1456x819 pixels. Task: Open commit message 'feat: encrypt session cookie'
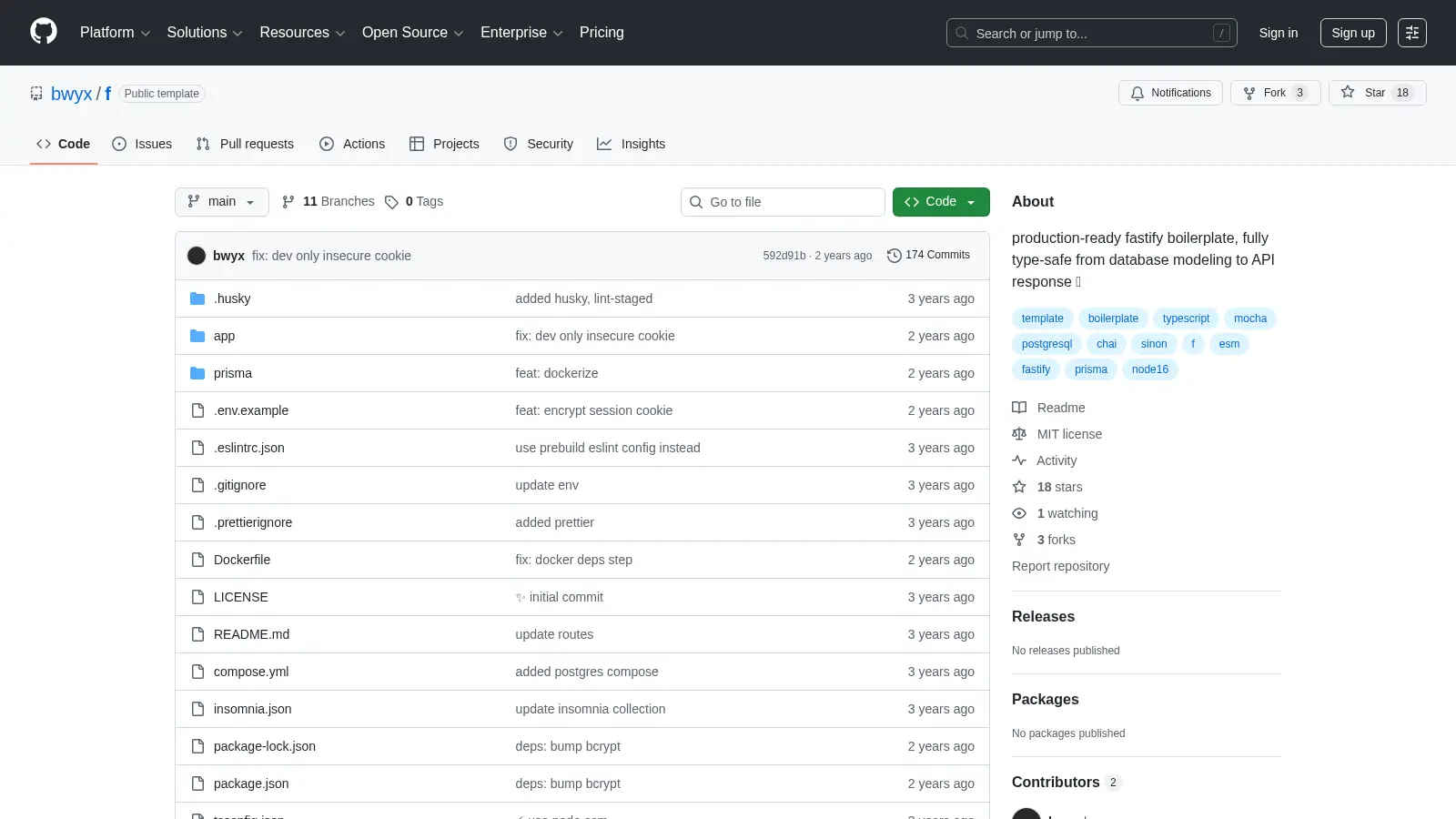[x=593, y=410]
